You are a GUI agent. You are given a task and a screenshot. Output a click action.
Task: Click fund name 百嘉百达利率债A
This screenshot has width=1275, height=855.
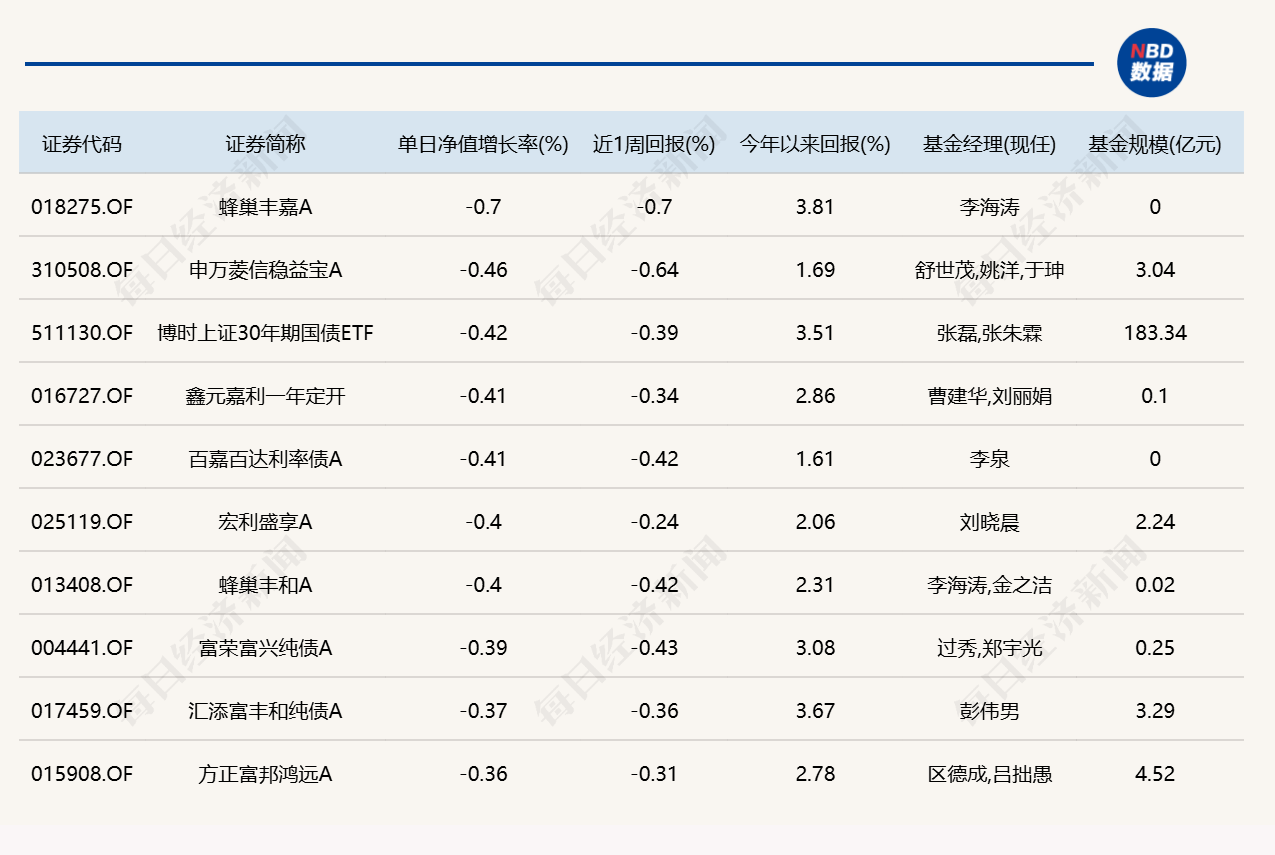point(265,460)
